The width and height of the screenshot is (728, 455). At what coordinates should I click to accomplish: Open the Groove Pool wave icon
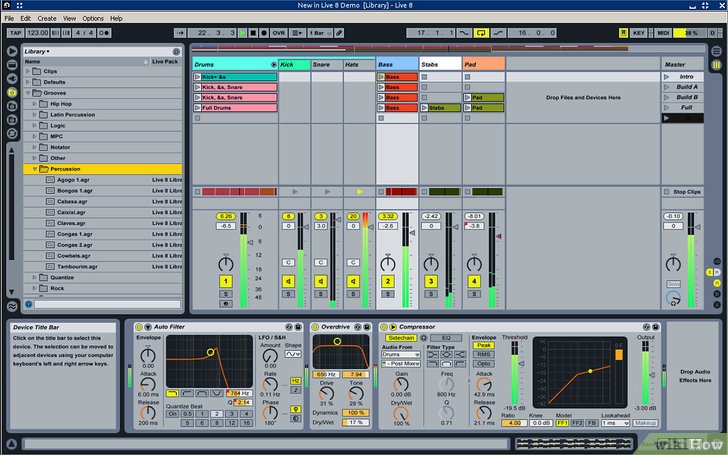pyautogui.click(x=12, y=306)
